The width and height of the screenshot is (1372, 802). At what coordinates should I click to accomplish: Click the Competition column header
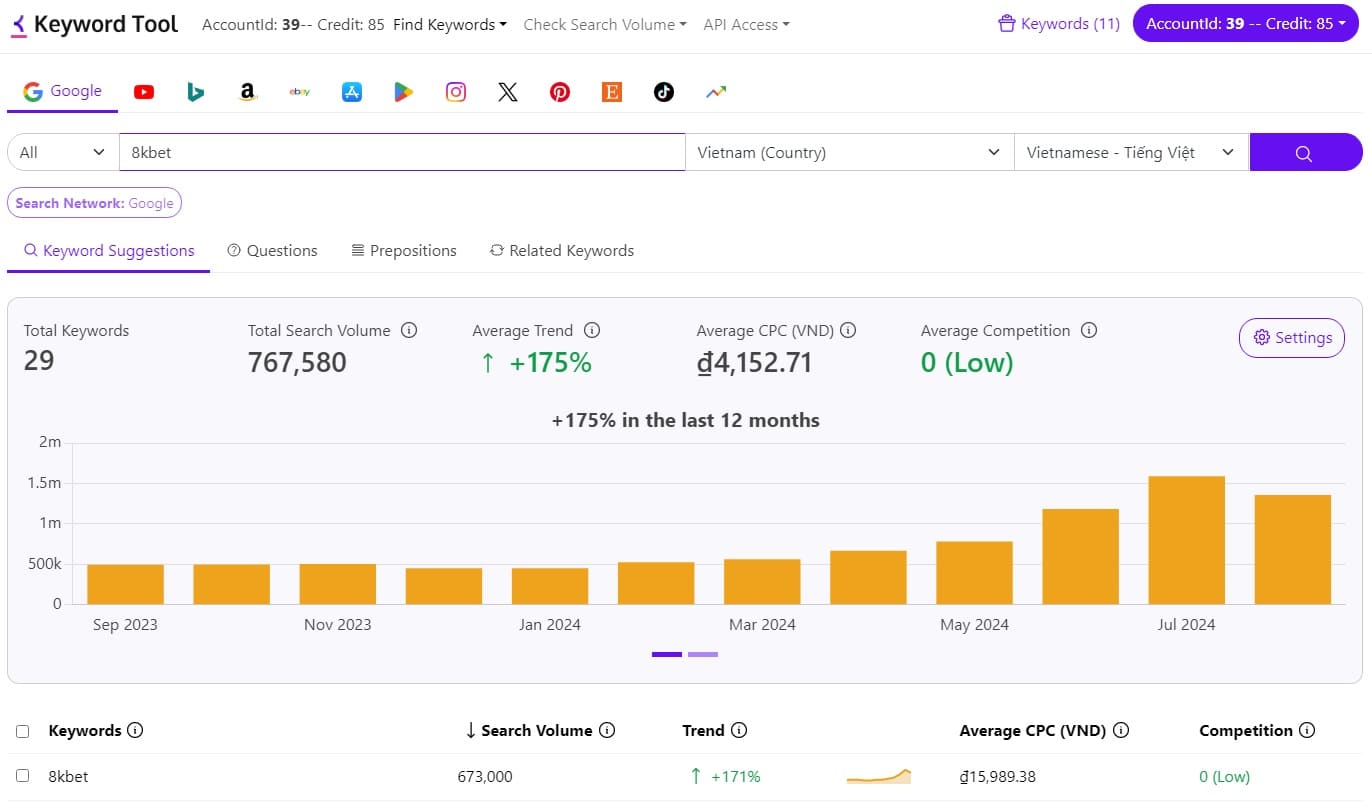pyautogui.click(x=1246, y=730)
